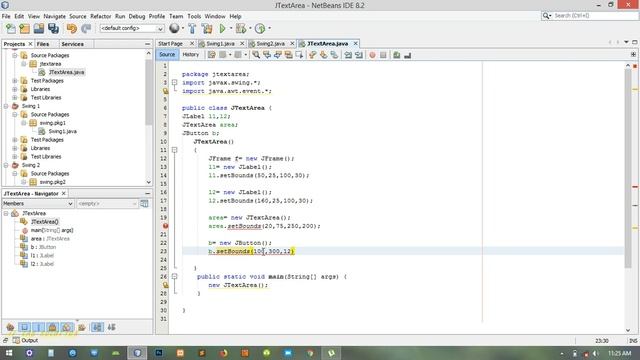Open Debug Project dropdown arrow
640x360 pixels.
[x=250, y=28]
